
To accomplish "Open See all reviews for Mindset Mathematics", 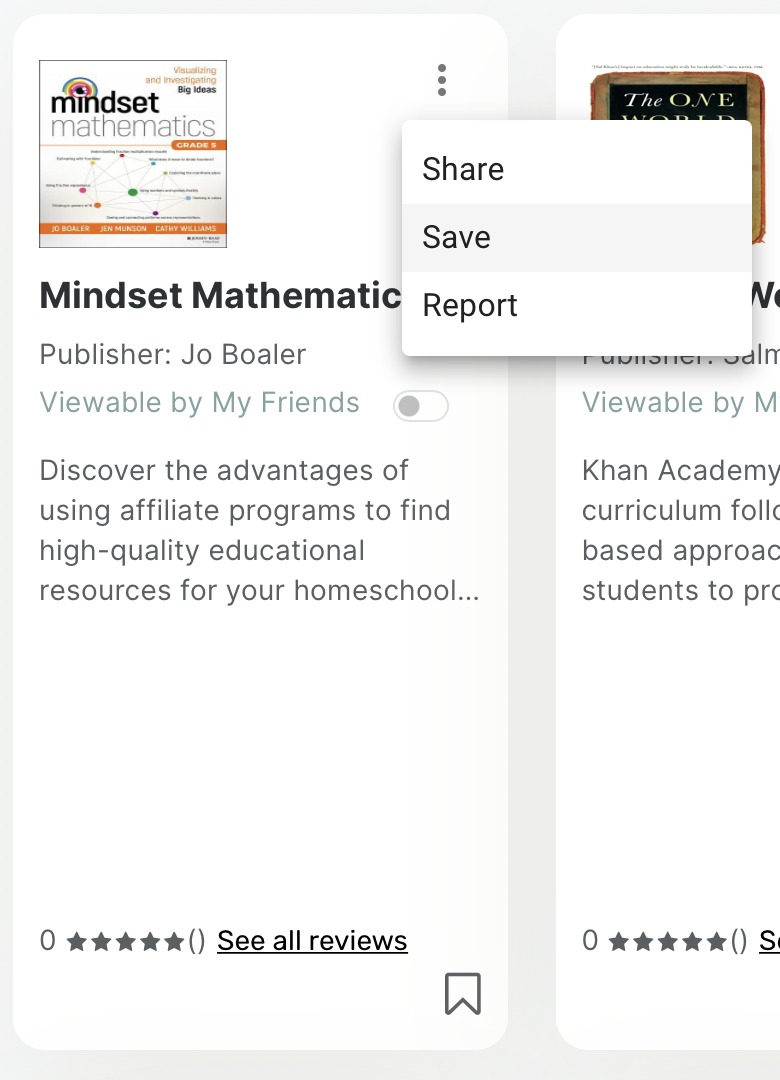I will 312,941.
